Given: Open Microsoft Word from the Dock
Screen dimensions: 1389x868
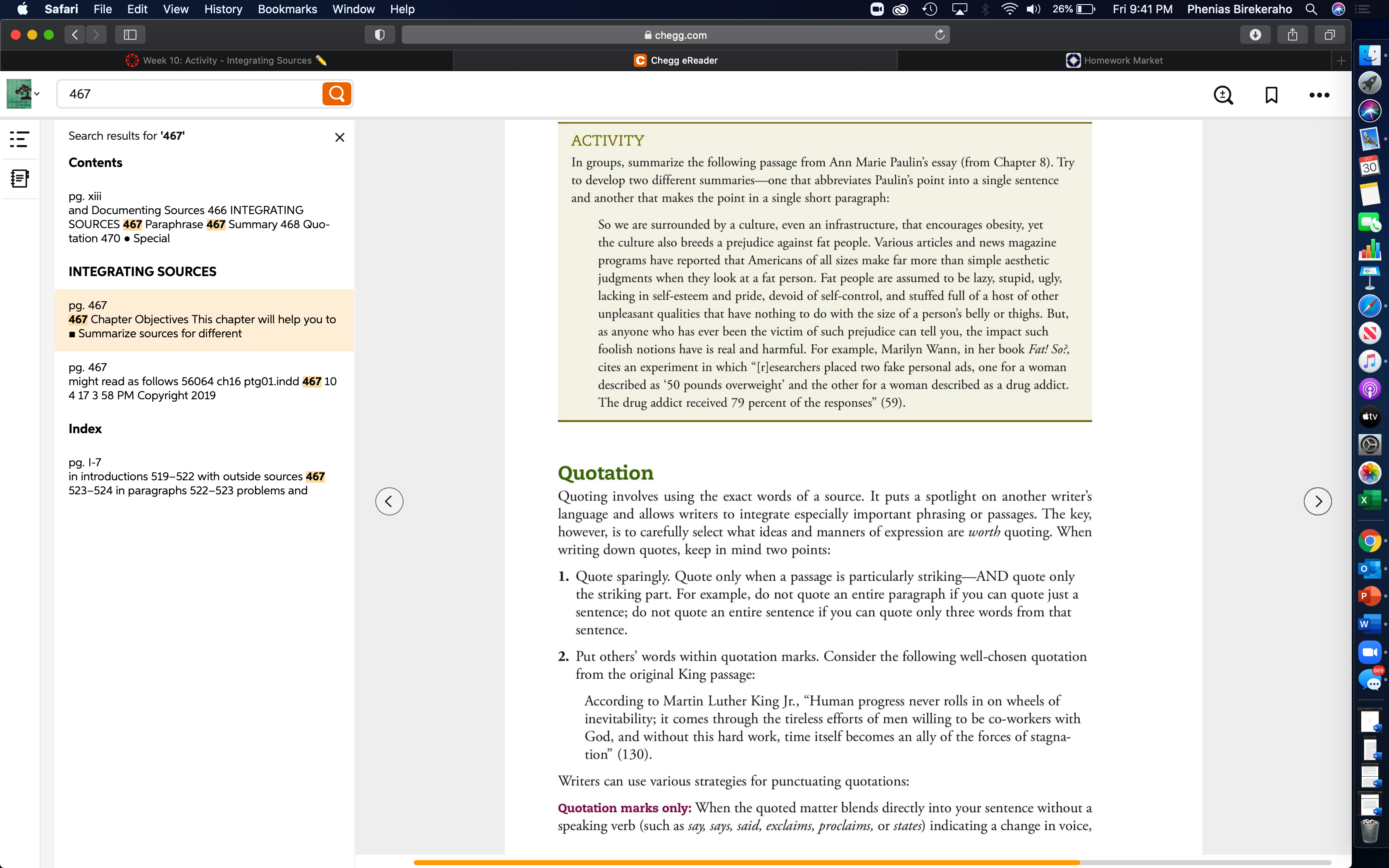Looking at the screenshot, I should [x=1370, y=624].
